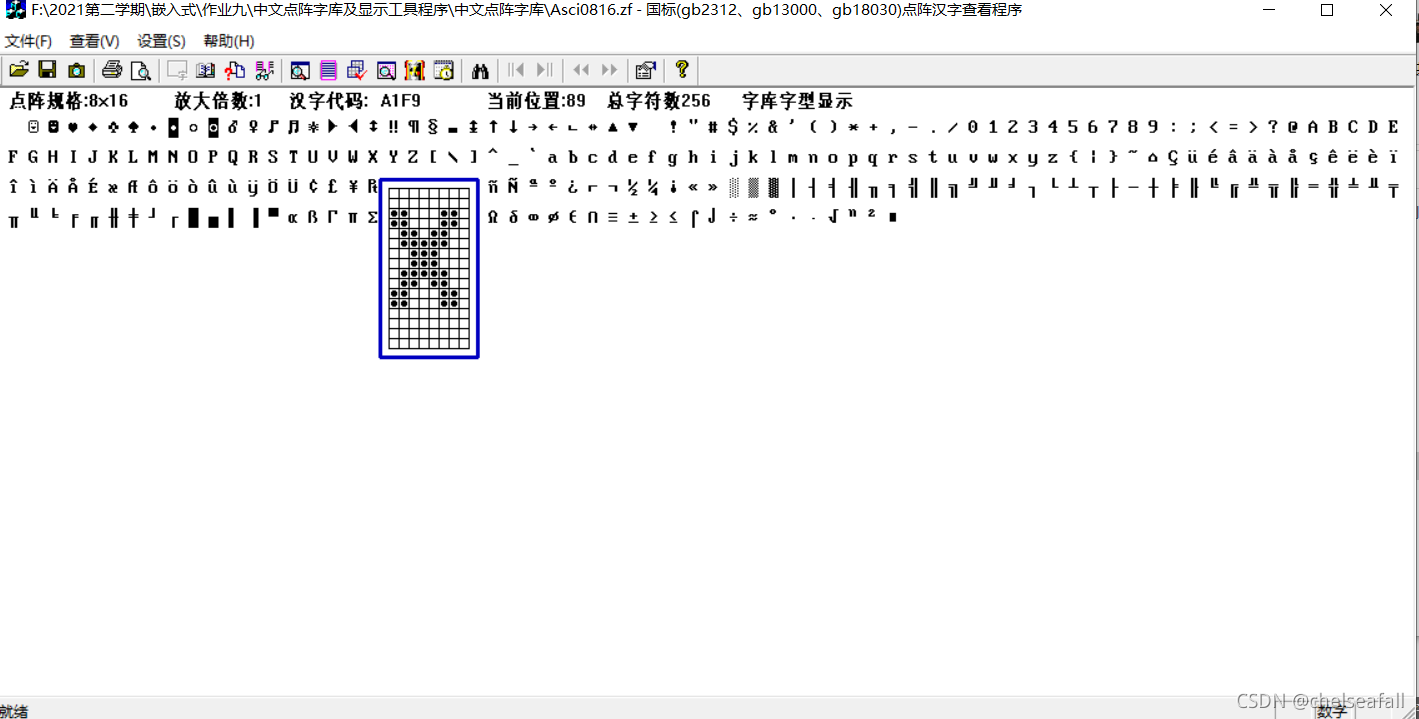This screenshot has width=1419, height=719.
Task: Click the enlarged dot matrix glyph preview
Action: (428, 267)
